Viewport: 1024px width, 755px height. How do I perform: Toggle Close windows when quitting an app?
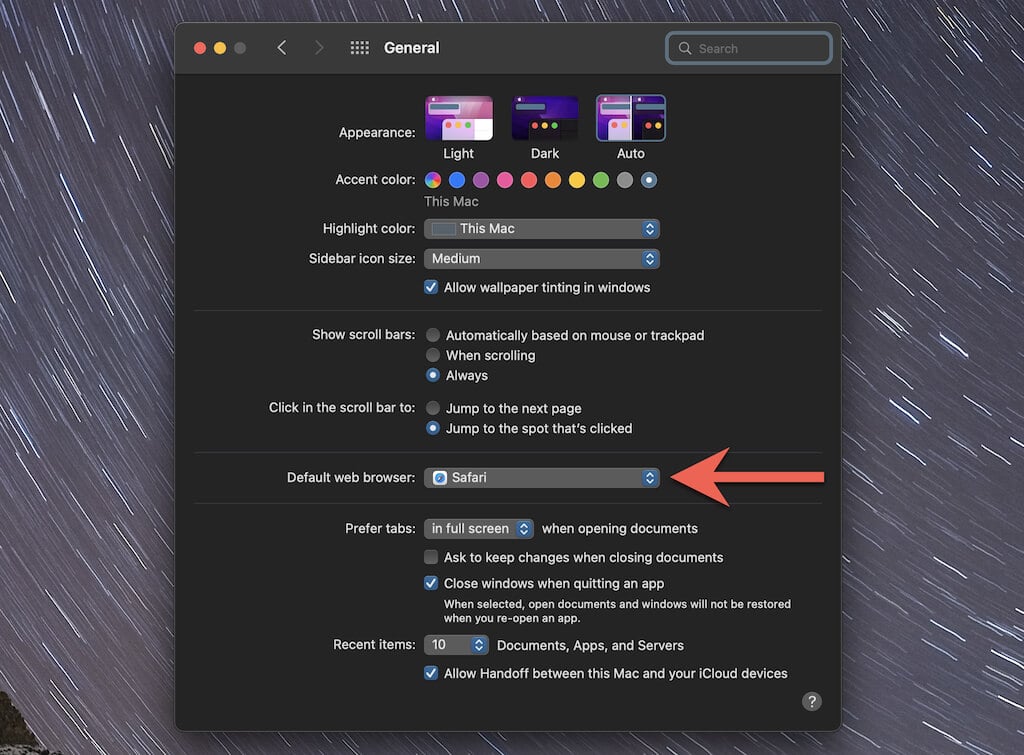coord(431,583)
